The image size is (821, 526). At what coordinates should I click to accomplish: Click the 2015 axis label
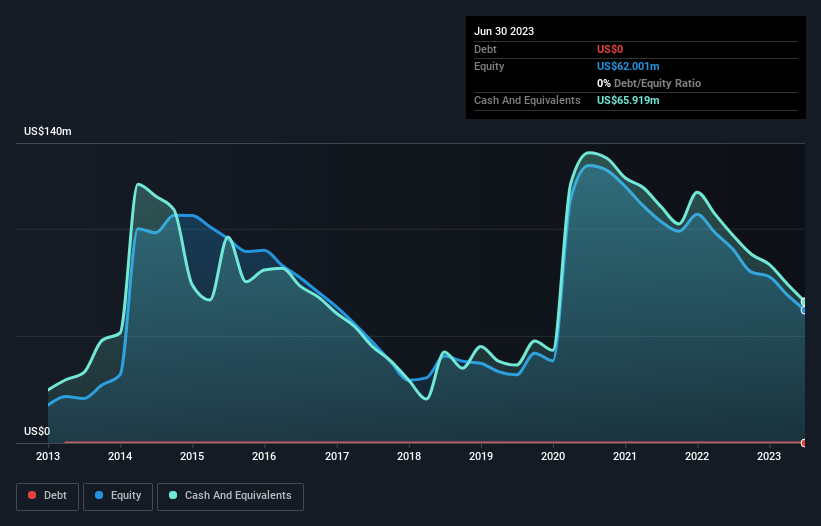(x=192, y=456)
